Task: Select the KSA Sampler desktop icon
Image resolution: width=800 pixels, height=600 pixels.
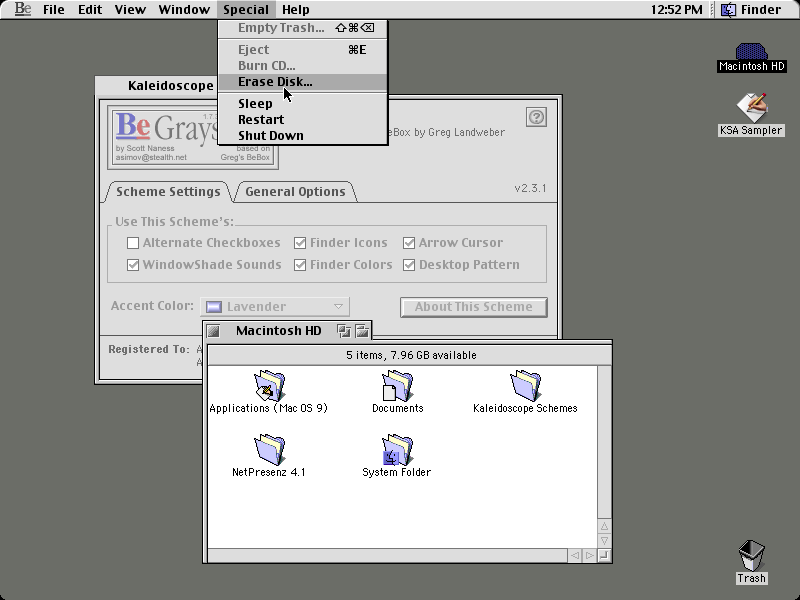Action: coord(752,107)
